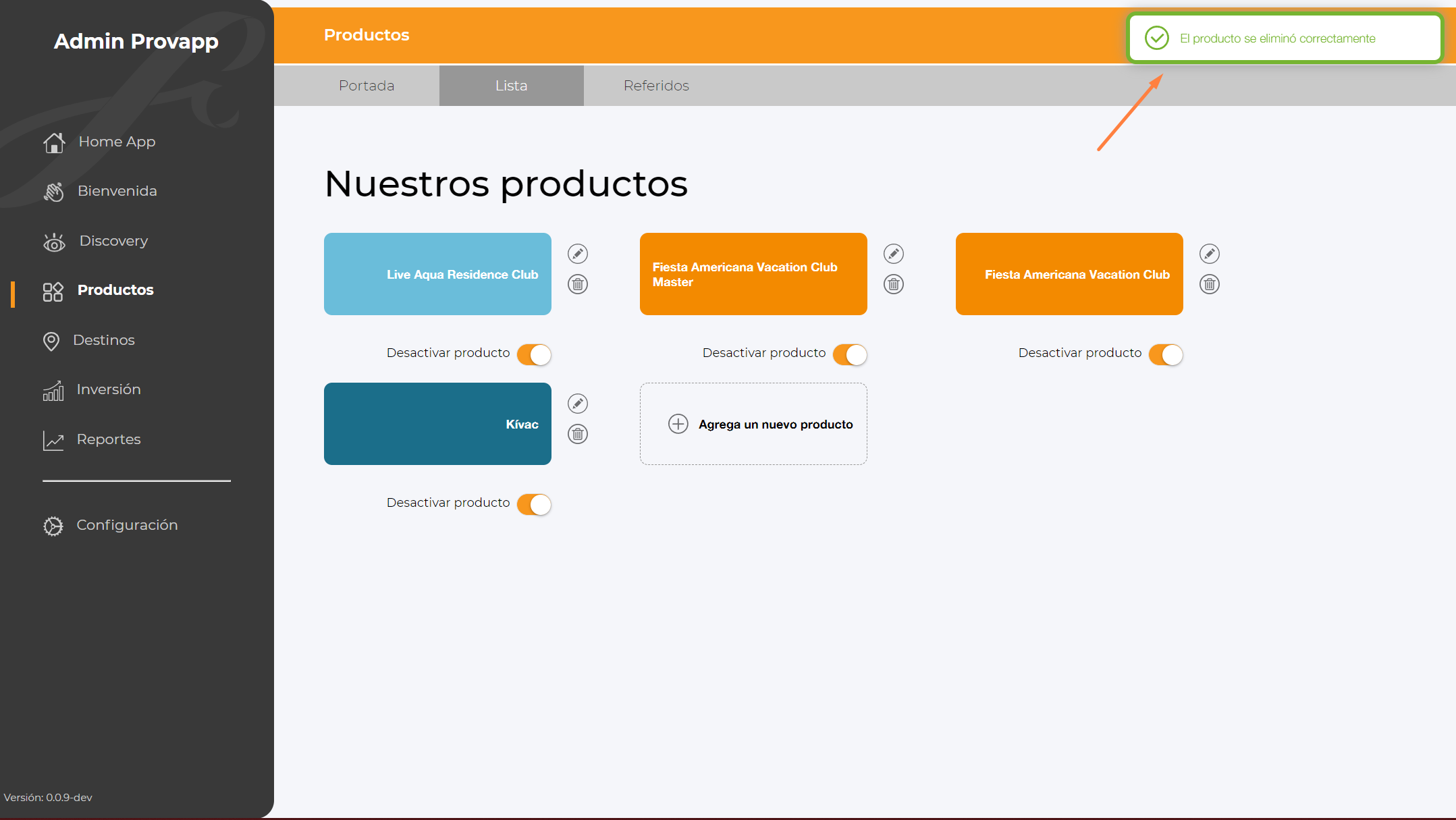Delete the Fiesta Americana Vacation Club product
1456x820 pixels.
(x=1210, y=284)
